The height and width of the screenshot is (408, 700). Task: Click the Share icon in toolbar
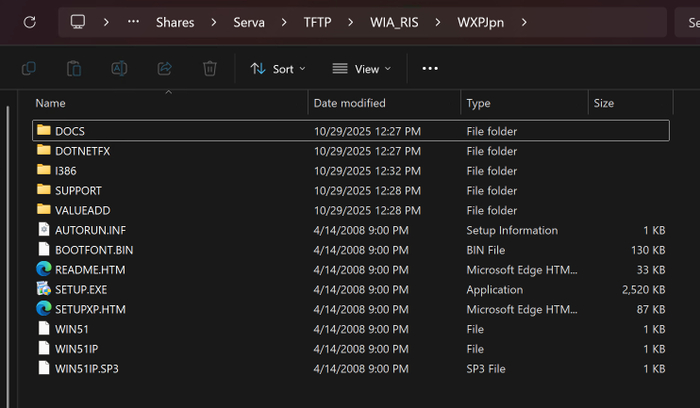pos(164,68)
